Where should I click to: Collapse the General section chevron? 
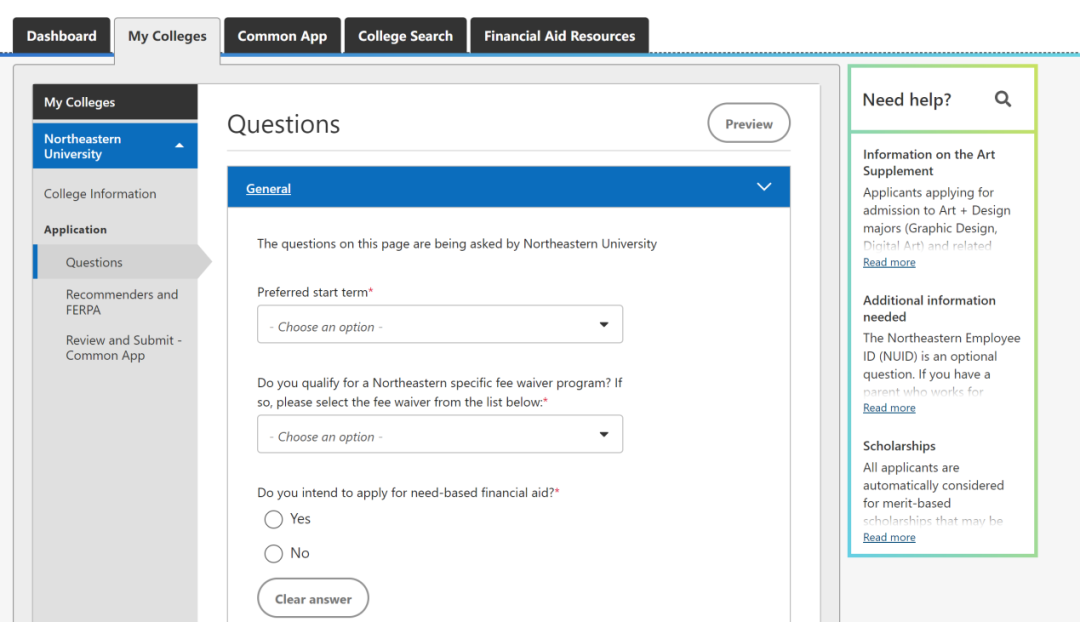764,188
